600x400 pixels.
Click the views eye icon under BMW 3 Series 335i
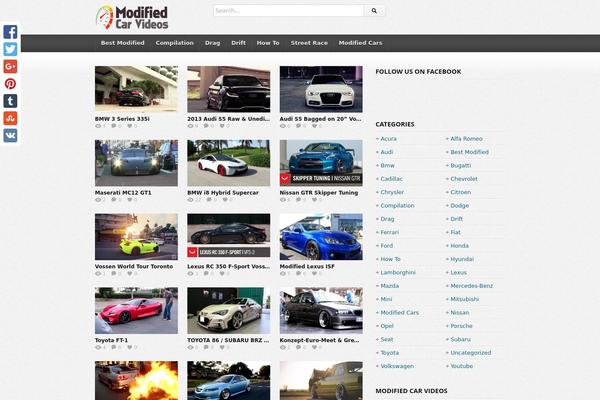[98, 126]
